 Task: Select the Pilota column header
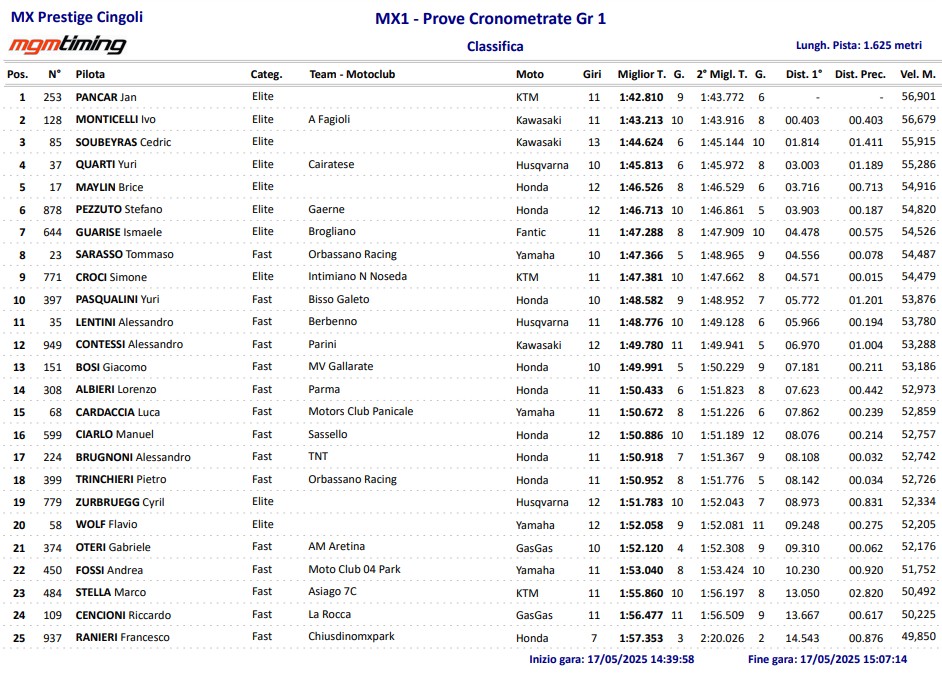click(x=90, y=75)
